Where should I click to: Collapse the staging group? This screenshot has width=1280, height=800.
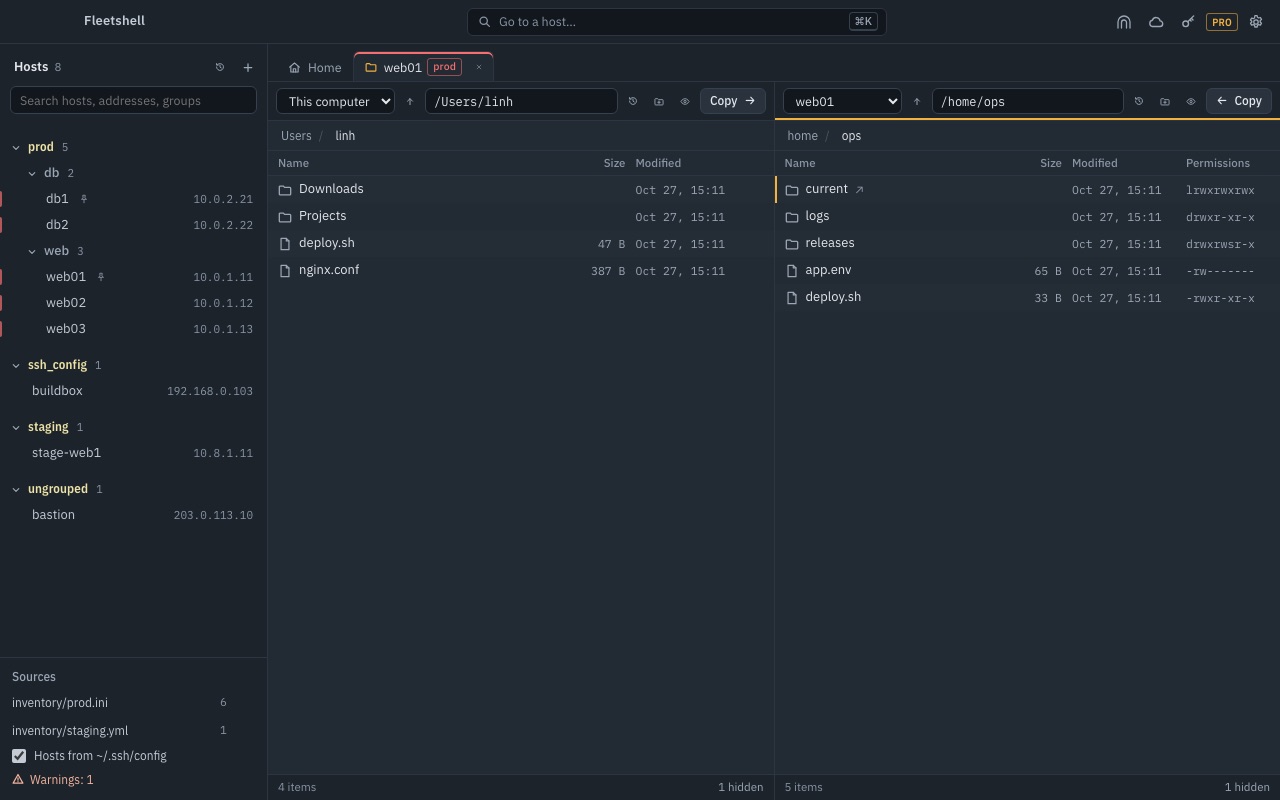coord(16,427)
